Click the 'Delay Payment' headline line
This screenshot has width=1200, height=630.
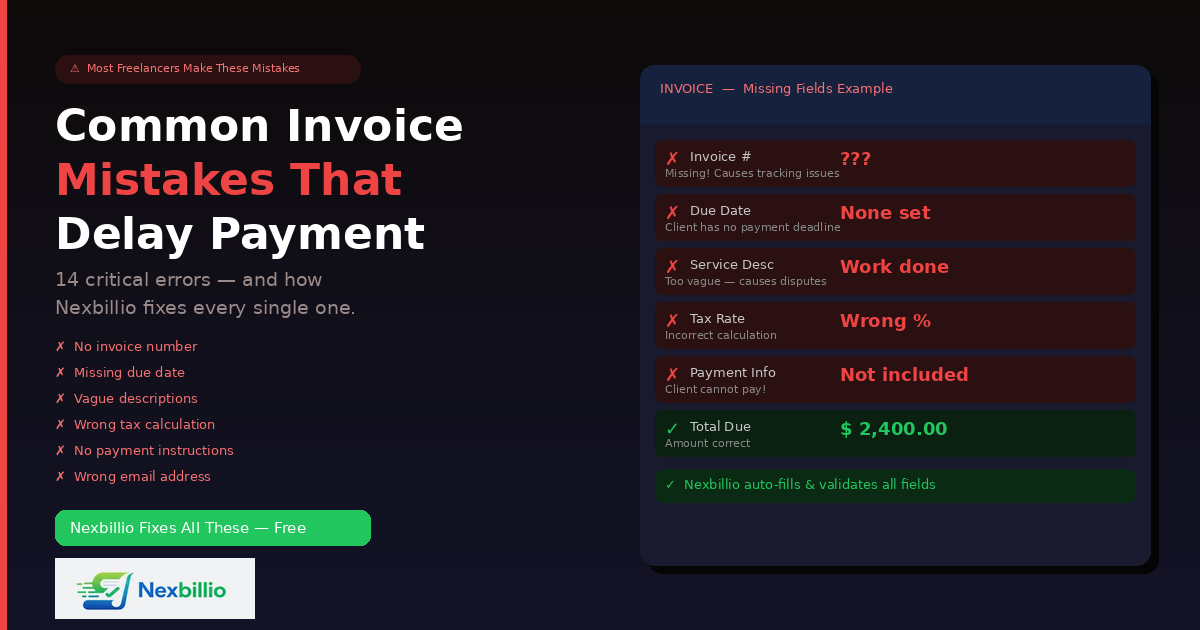coord(240,234)
